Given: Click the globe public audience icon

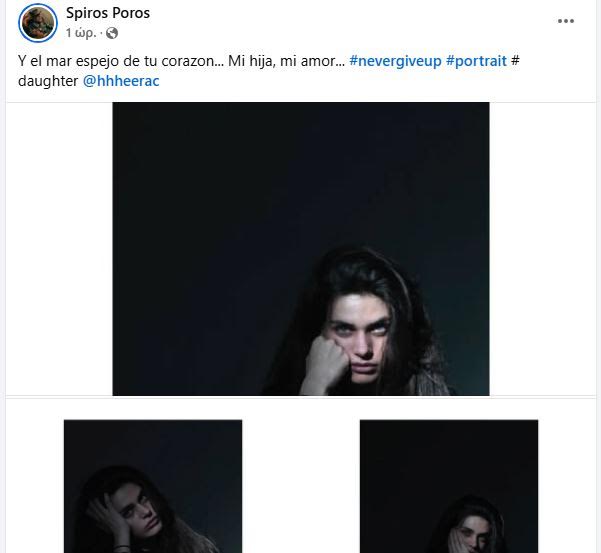Looking at the screenshot, I should (112, 33).
